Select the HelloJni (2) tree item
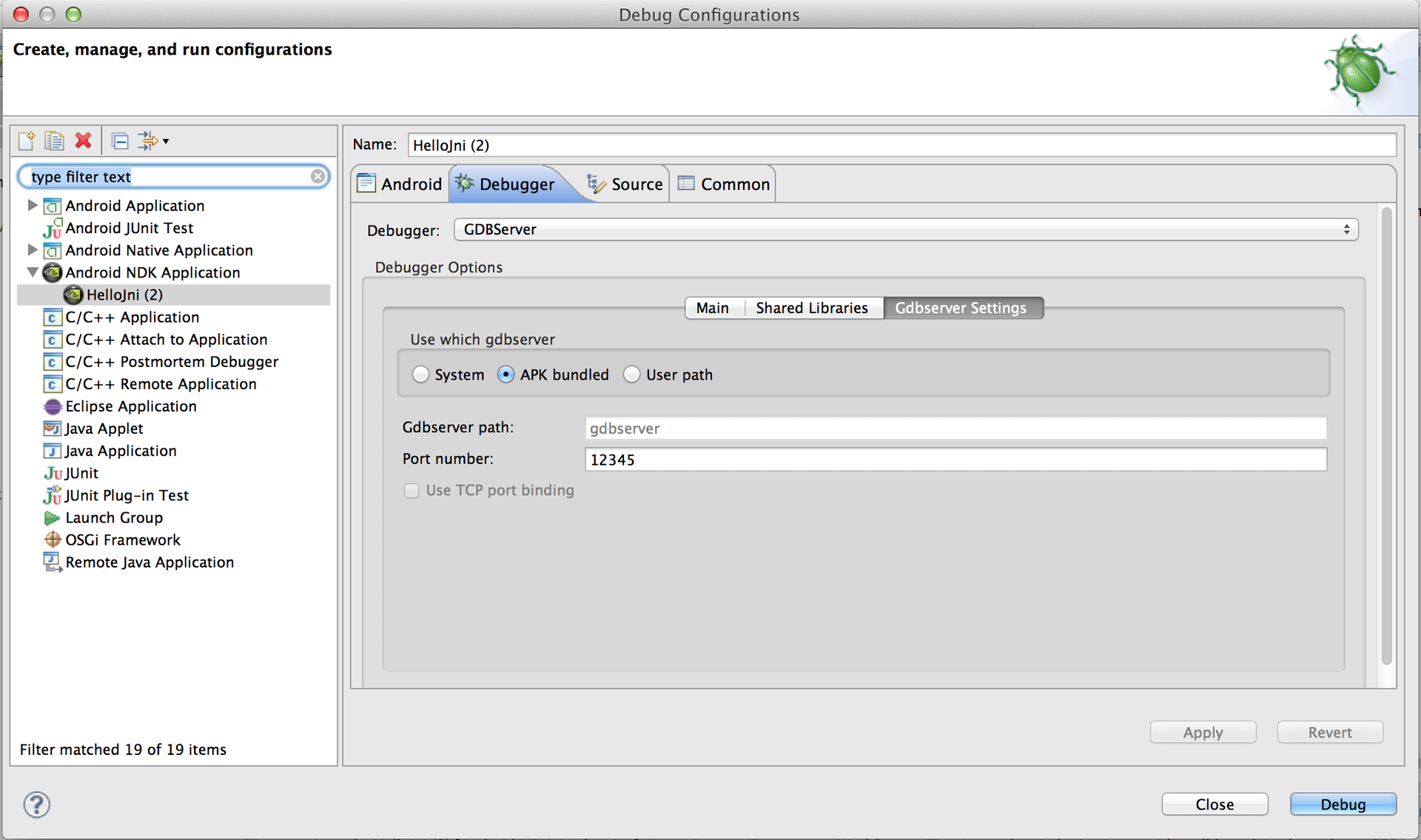Image resolution: width=1421 pixels, height=840 pixels. click(x=174, y=295)
